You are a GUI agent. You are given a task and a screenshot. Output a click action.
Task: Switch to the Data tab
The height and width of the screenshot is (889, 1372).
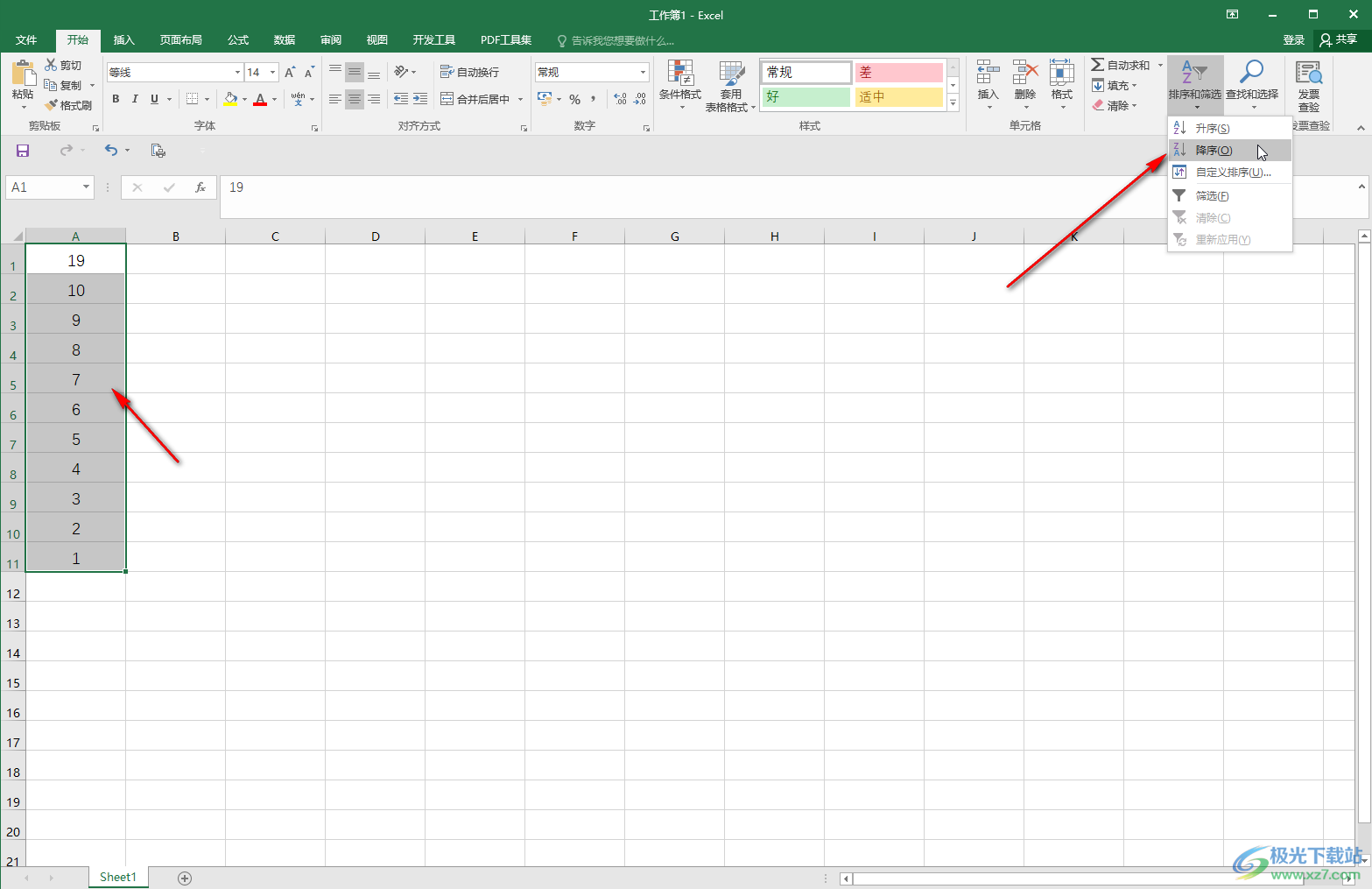coord(285,40)
